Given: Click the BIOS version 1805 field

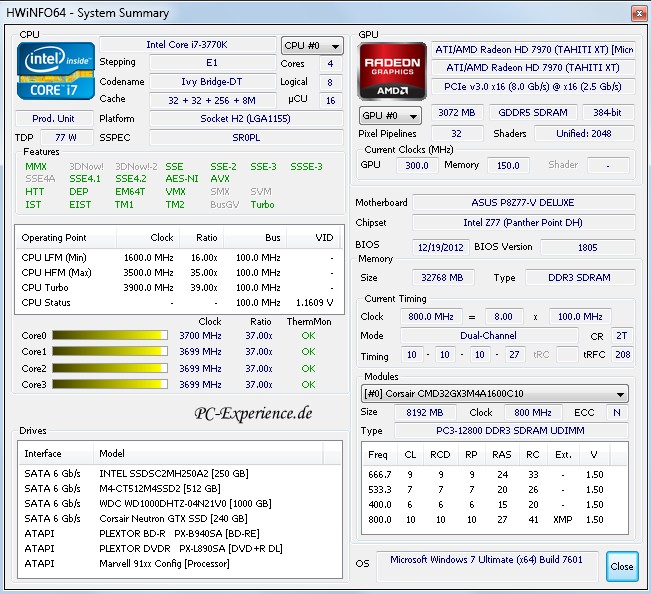Looking at the screenshot, I should pyautogui.click(x=587, y=247).
